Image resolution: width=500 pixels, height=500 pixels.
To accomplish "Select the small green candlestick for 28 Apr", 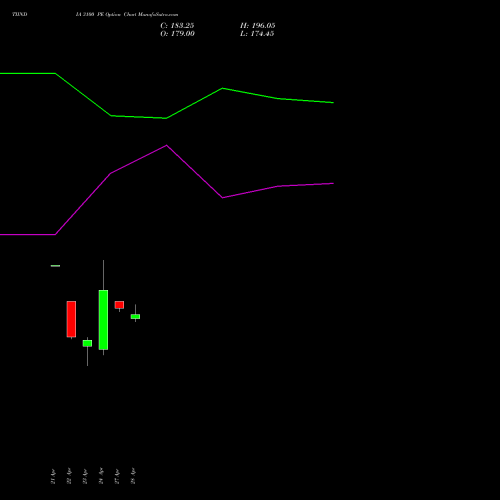I will tap(135, 316).
